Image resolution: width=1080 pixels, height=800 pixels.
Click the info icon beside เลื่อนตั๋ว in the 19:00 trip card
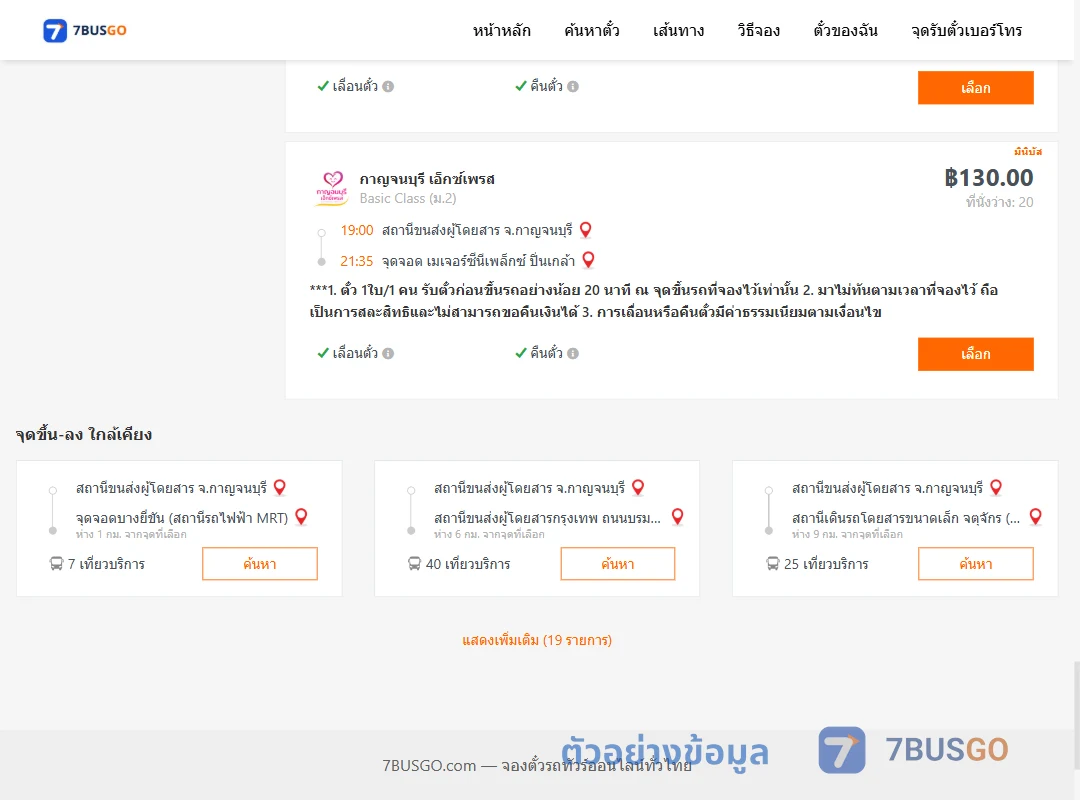(x=388, y=353)
